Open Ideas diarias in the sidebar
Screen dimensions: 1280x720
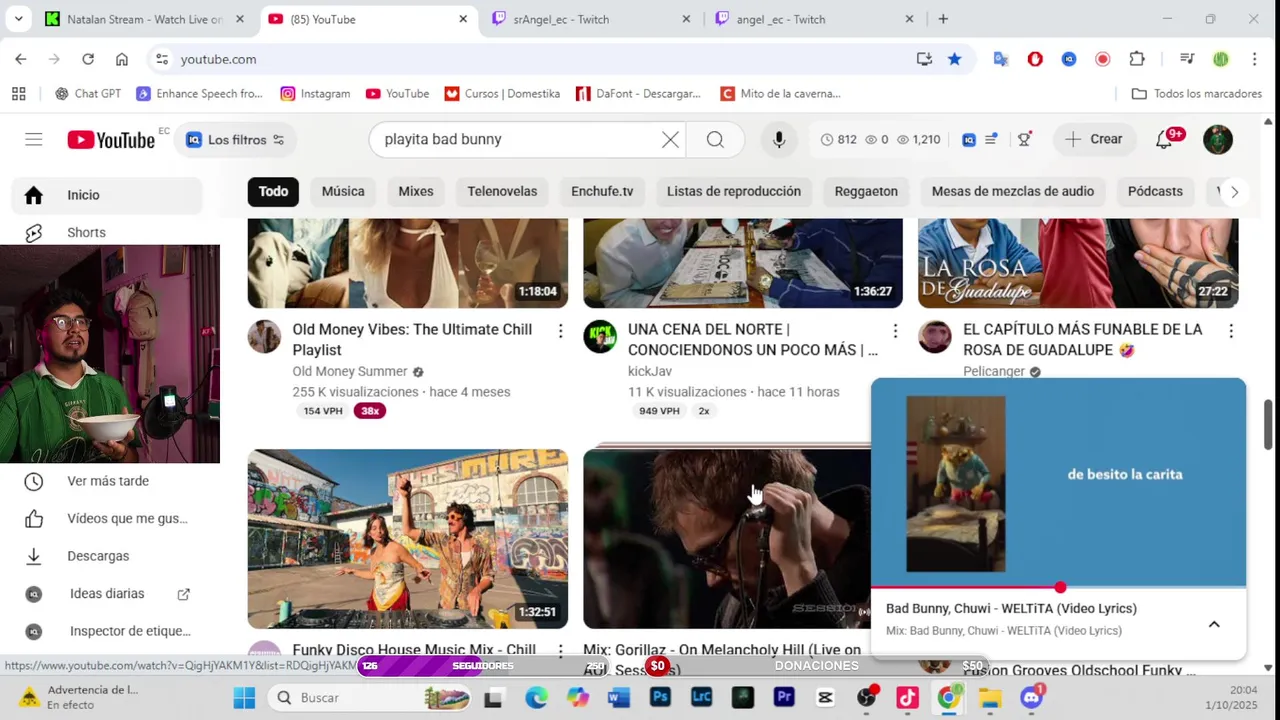pos(107,594)
